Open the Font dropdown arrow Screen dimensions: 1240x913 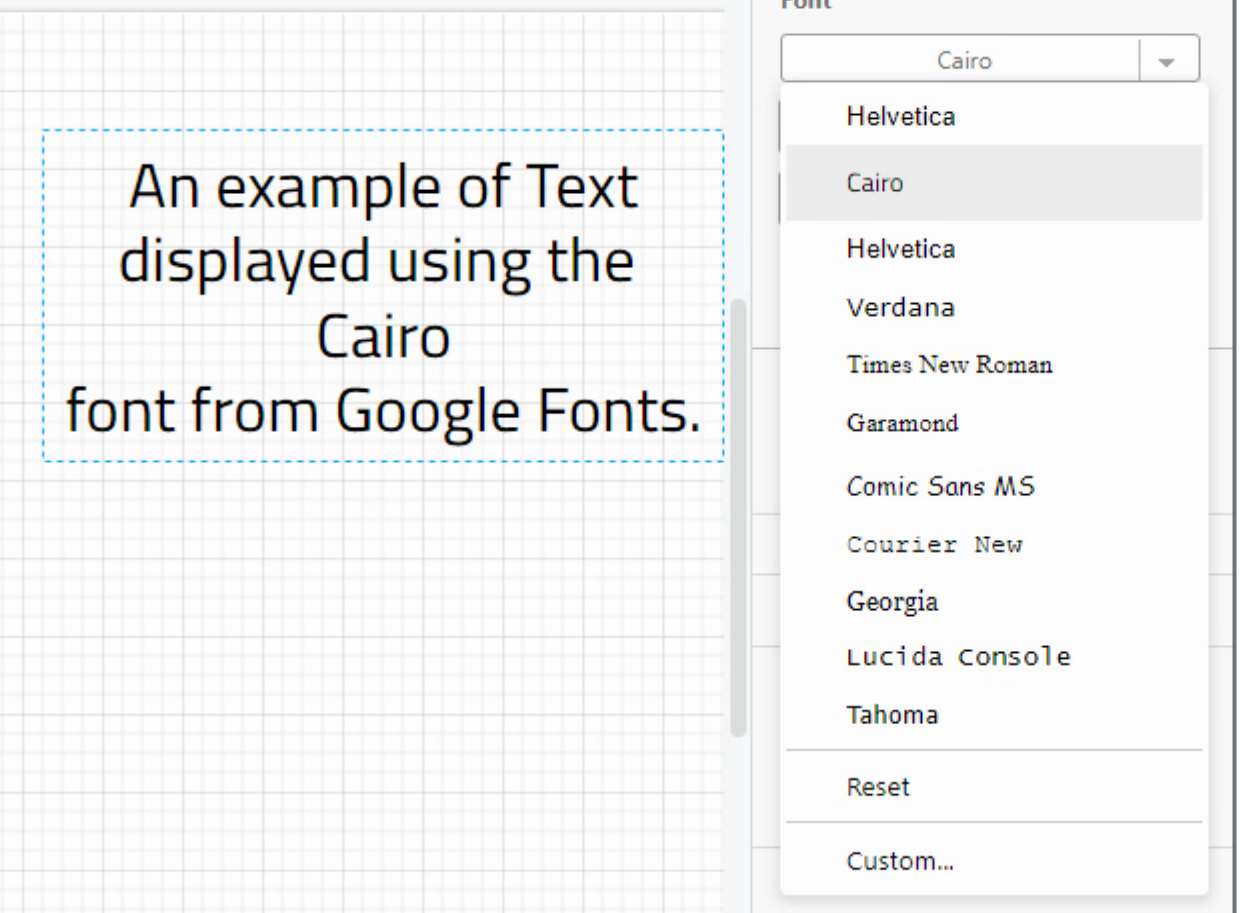coord(1168,61)
